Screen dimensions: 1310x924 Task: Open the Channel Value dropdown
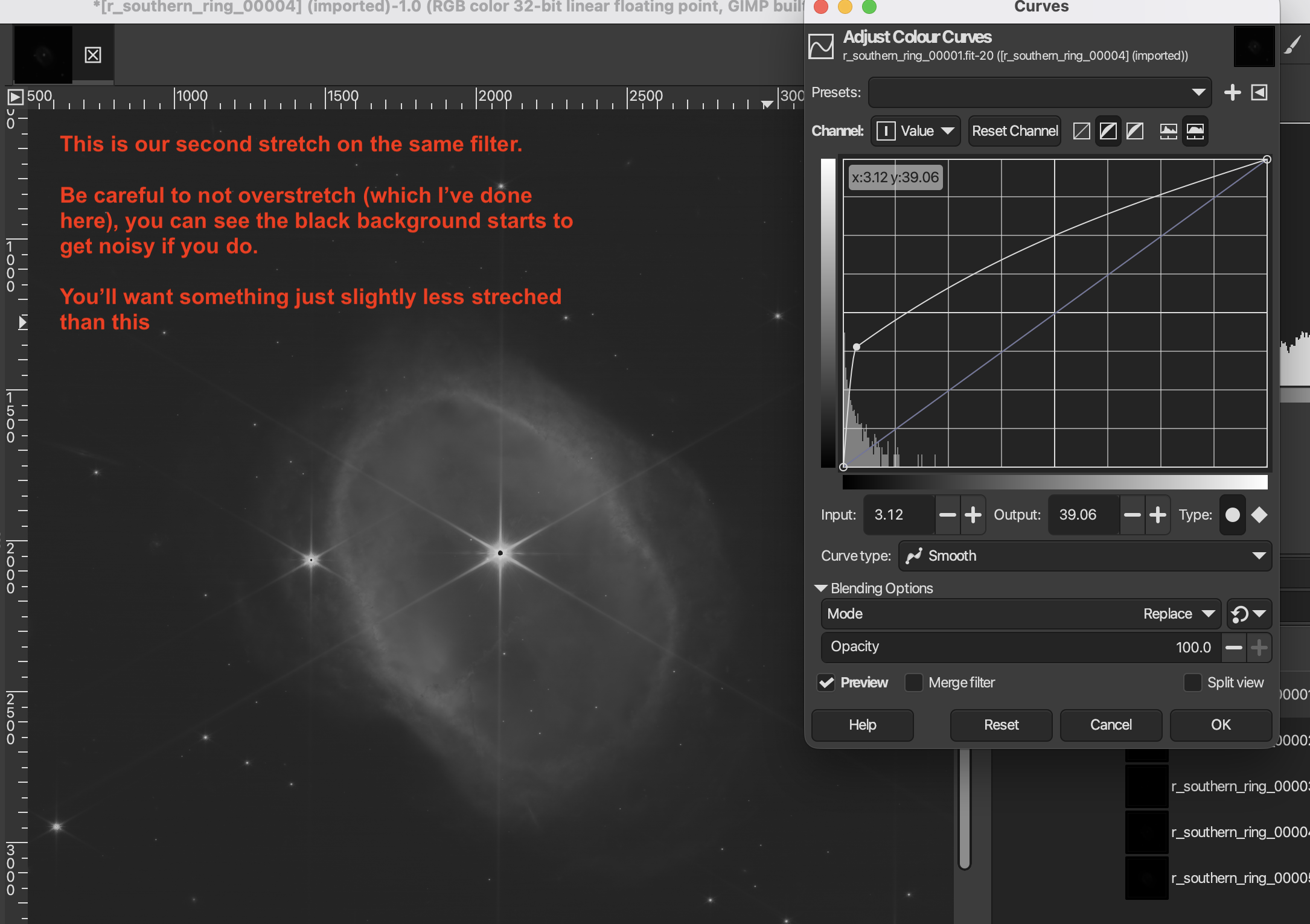coord(916,131)
